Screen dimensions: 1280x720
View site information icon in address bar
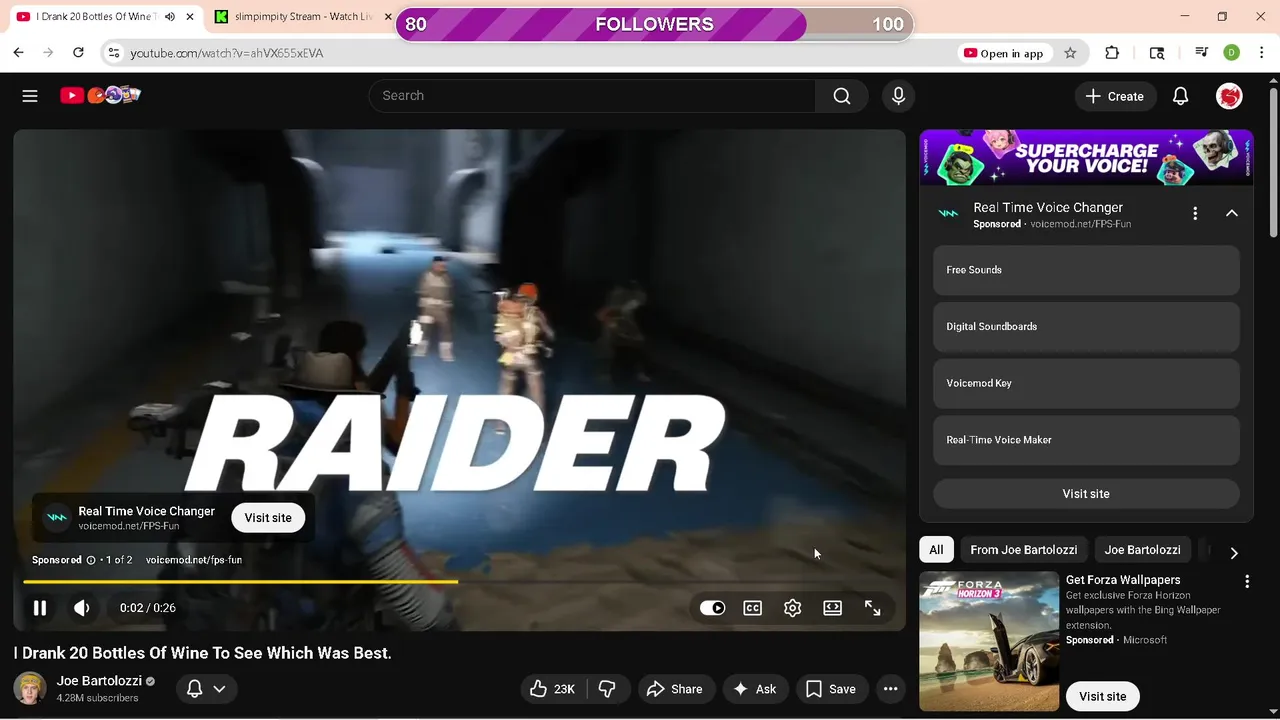coord(114,53)
